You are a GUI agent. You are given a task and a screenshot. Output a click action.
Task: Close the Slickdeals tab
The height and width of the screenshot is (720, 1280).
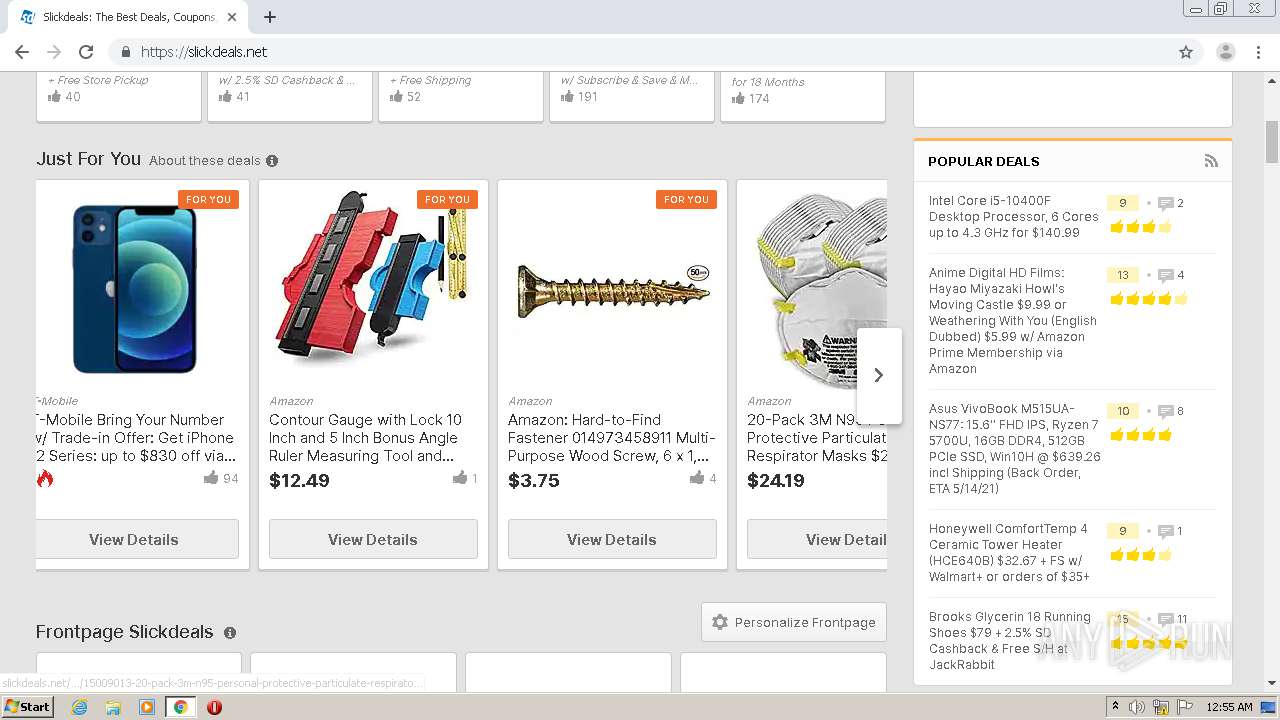coord(232,17)
